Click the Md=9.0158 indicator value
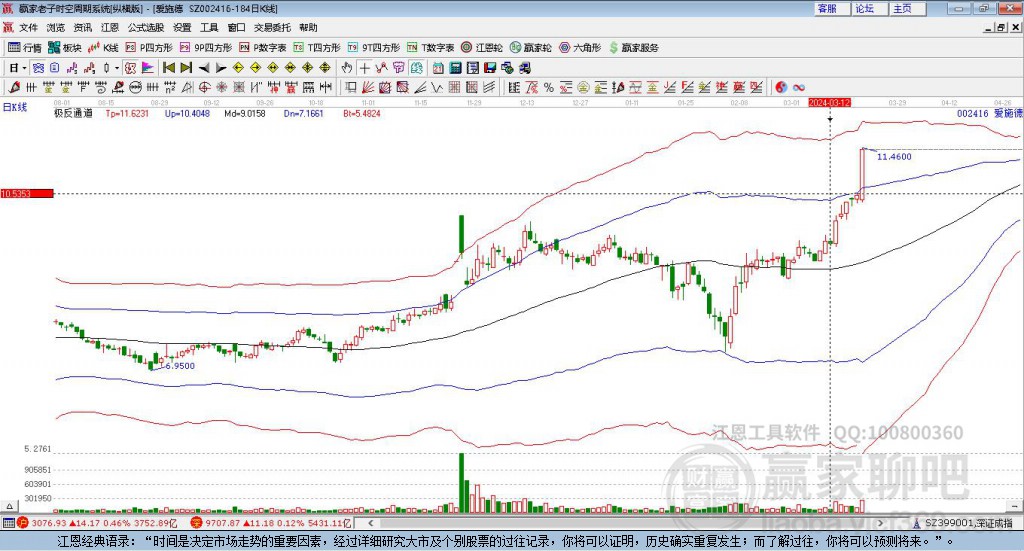 click(245, 113)
